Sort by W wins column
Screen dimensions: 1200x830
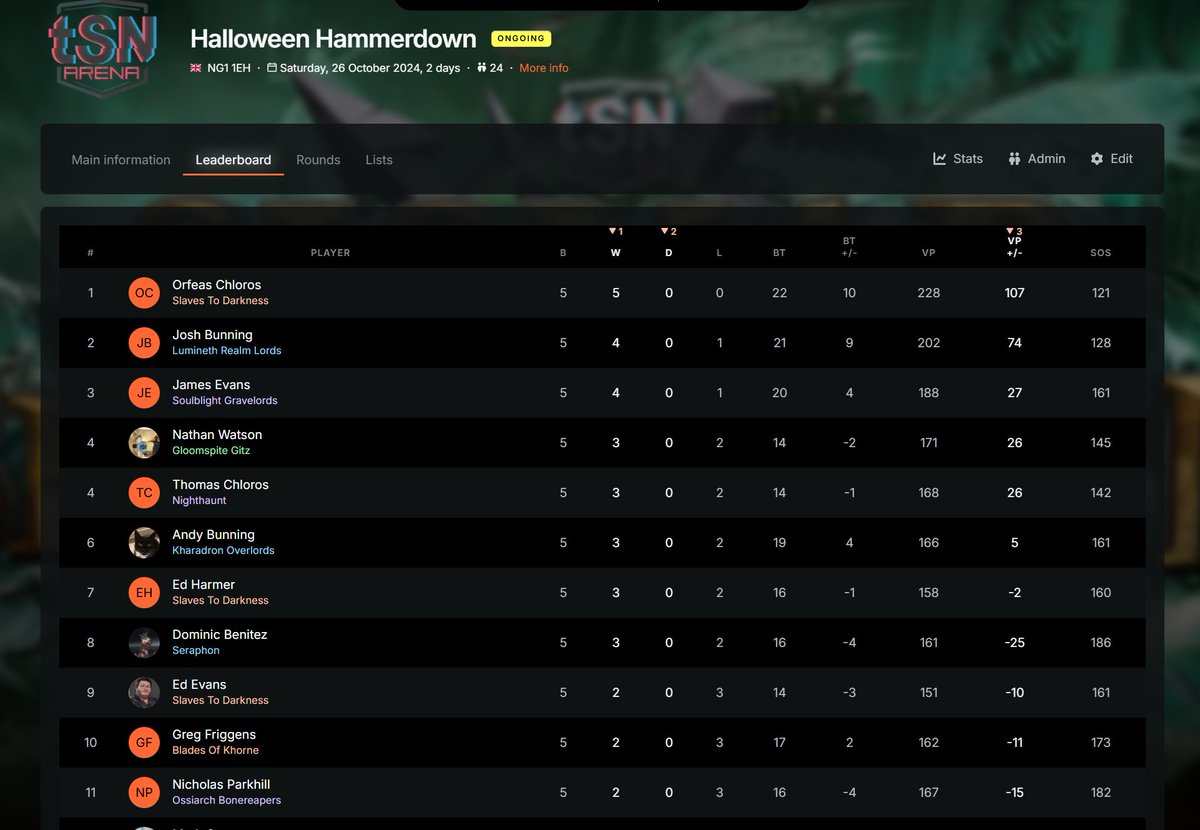click(x=615, y=253)
